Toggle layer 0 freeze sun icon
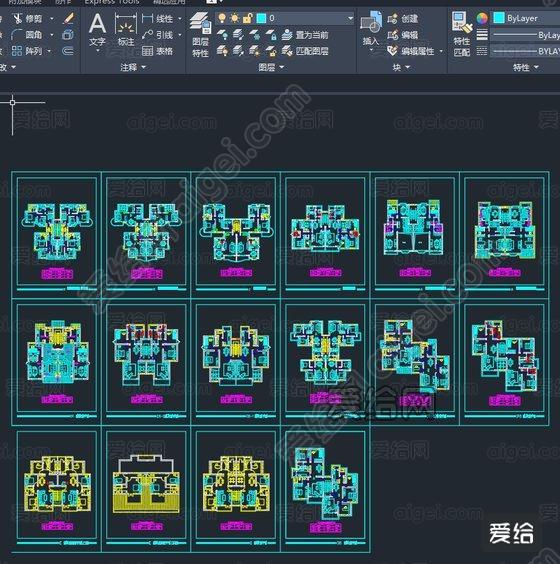Image resolution: width=560 pixels, height=564 pixels. coord(235,18)
